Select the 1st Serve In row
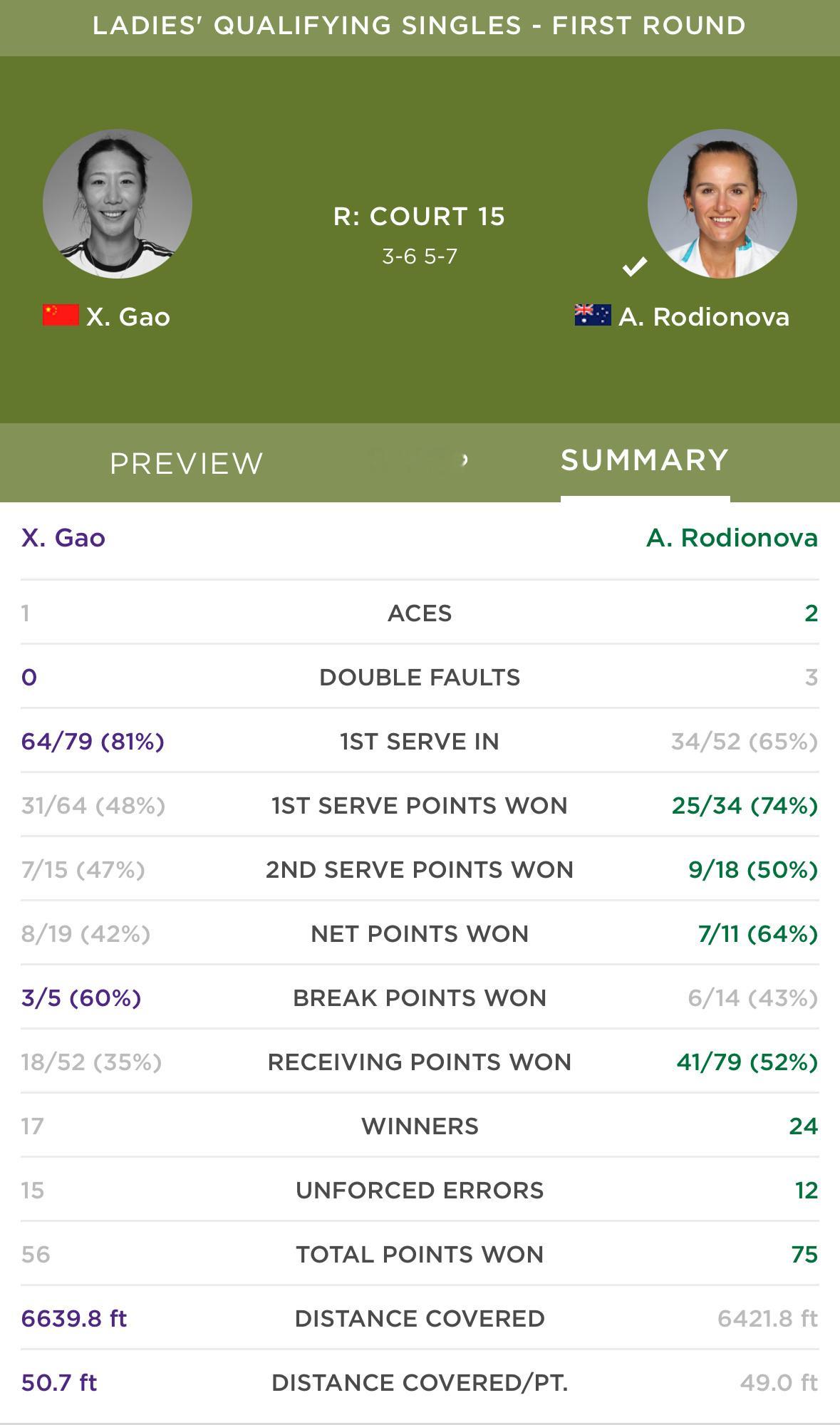The image size is (840, 1425). [420, 741]
